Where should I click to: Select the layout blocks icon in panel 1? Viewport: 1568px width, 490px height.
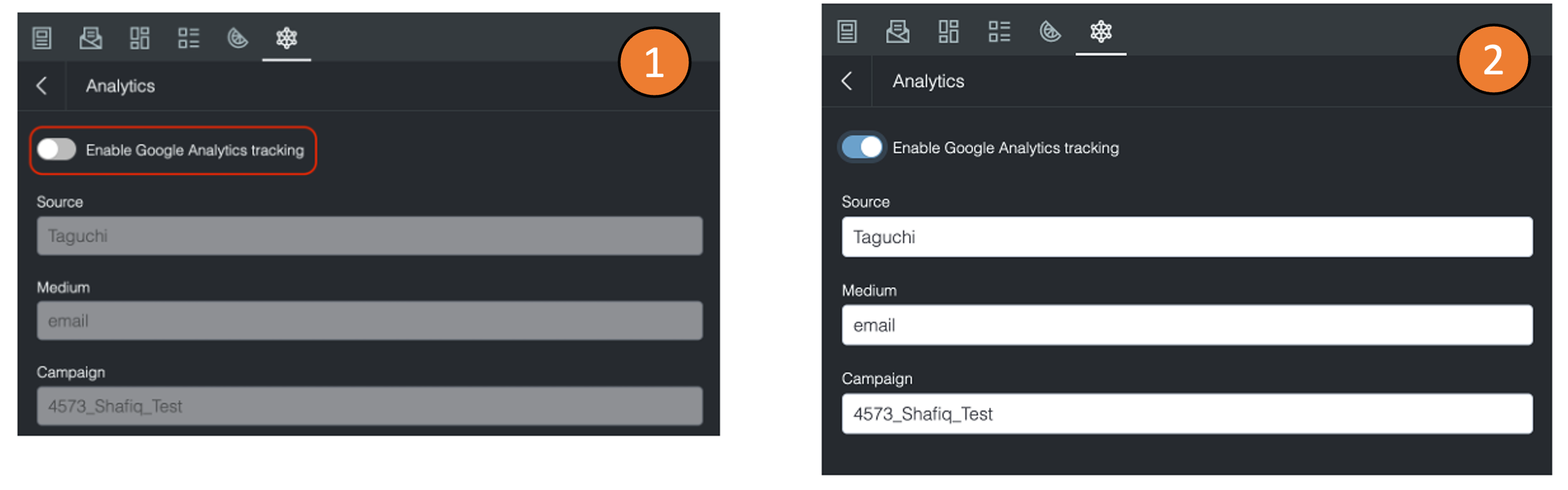coord(140,38)
